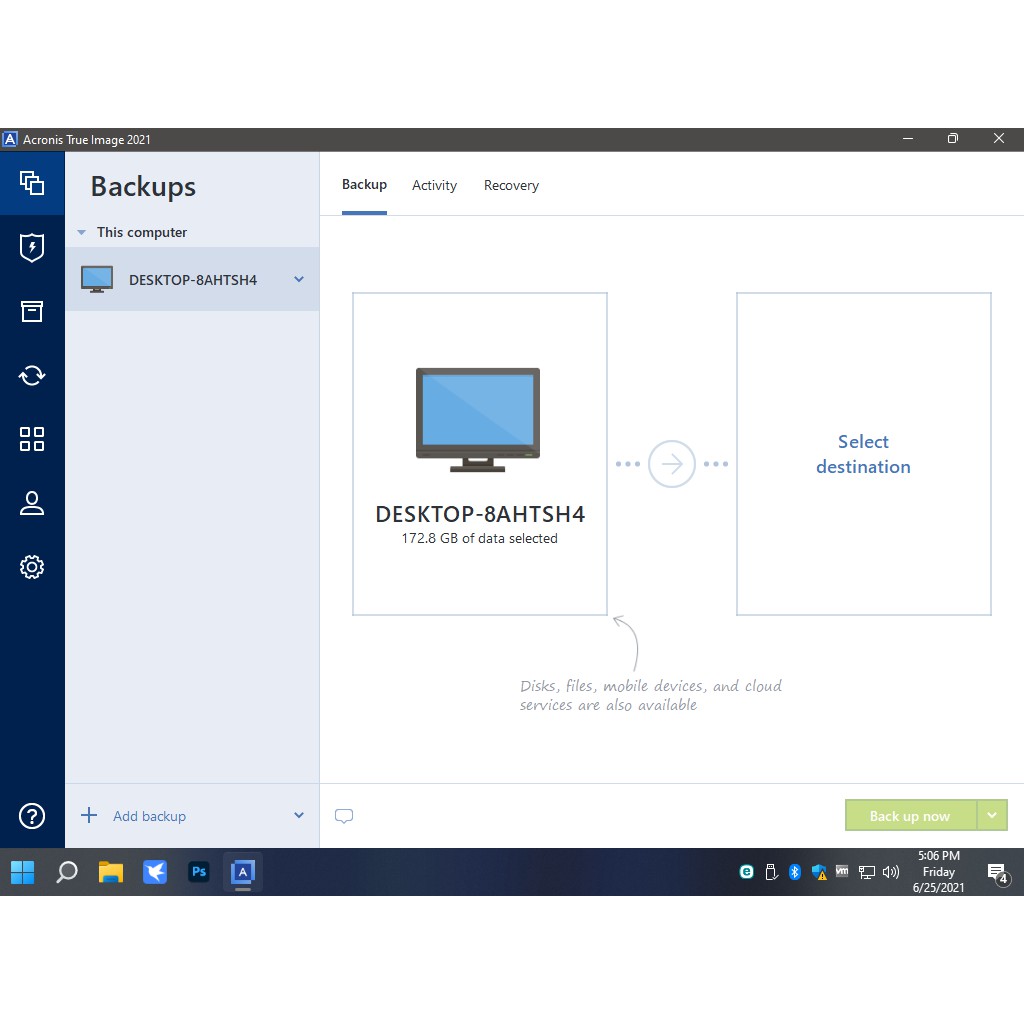This screenshot has height=1024, width=1024.
Task: Open the Archive section icon
Action: click(x=32, y=311)
